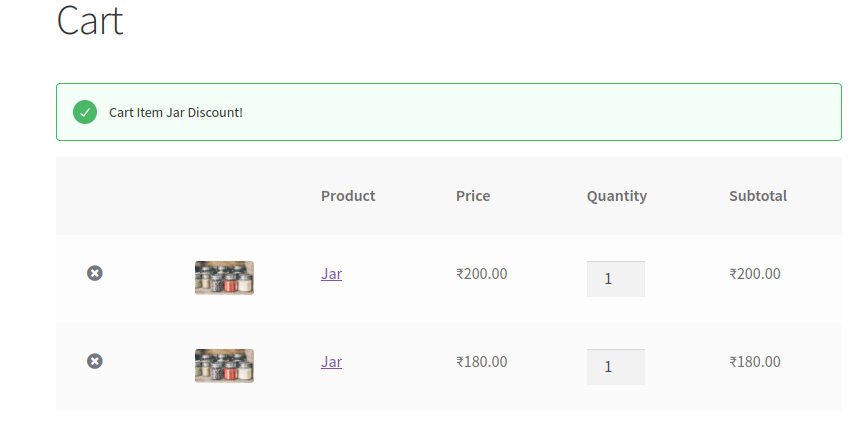Screen dimensions: 863x424
Task: Select the ₹180.00 value in Subtotal column
Action: (x=755, y=362)
